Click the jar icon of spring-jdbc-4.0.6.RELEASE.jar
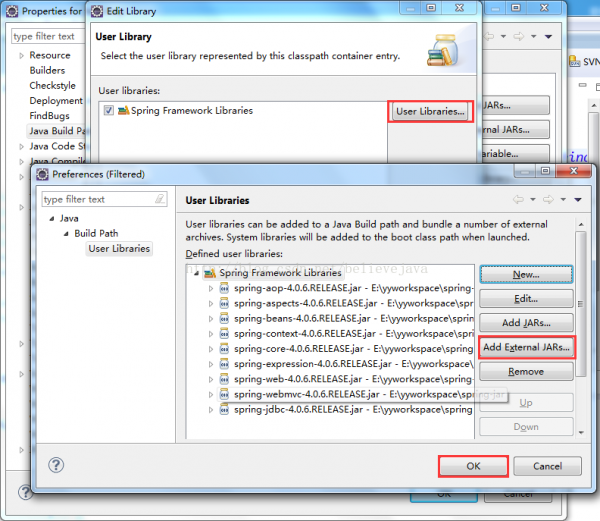Image resolution: width=600 pixels, height=521 pixels. [224, 410]
